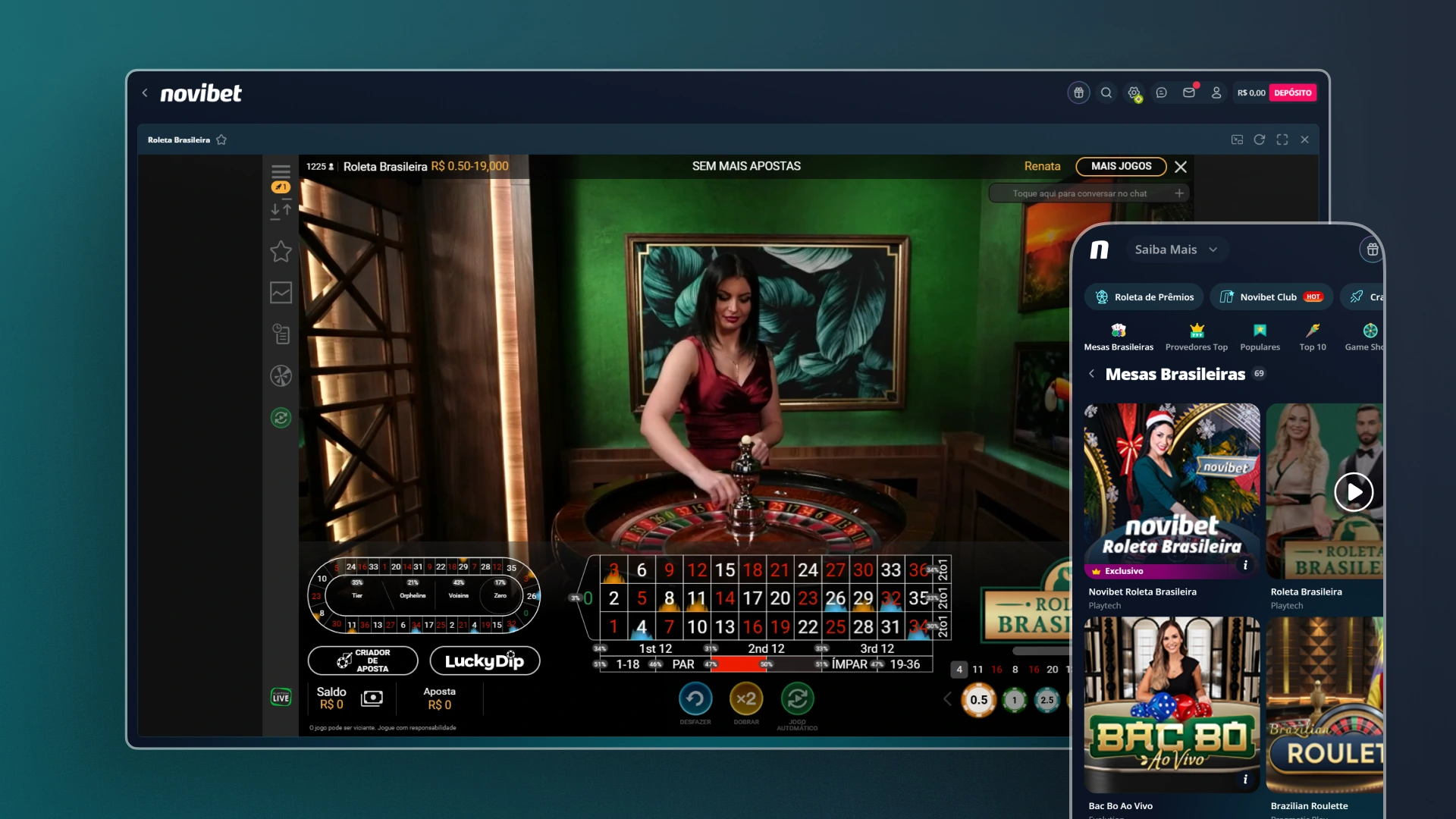Open favorite bets star in the game sidebar
The image size is (1456, 819).
coord(281,251)
